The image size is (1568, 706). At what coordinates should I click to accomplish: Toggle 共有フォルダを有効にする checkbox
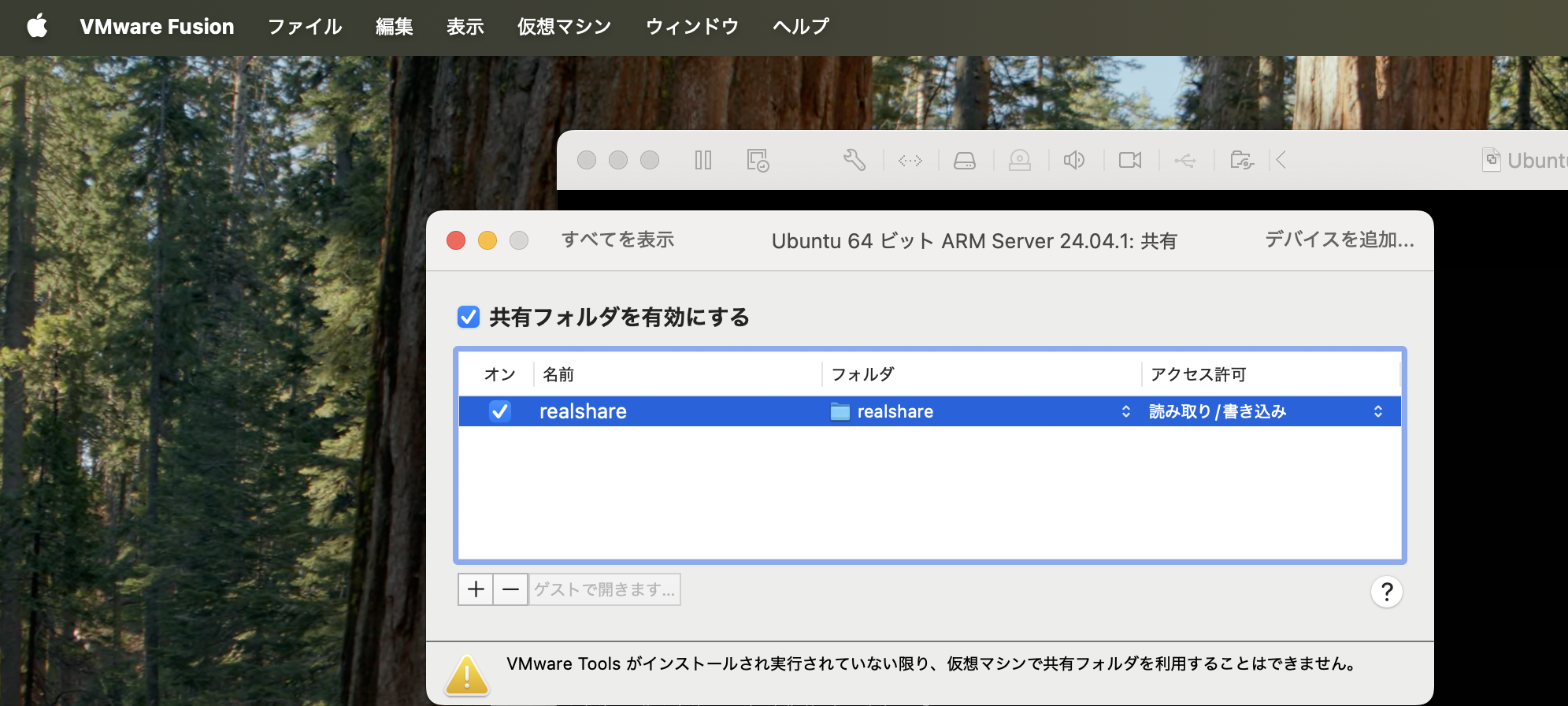click(x=469, y=318)
